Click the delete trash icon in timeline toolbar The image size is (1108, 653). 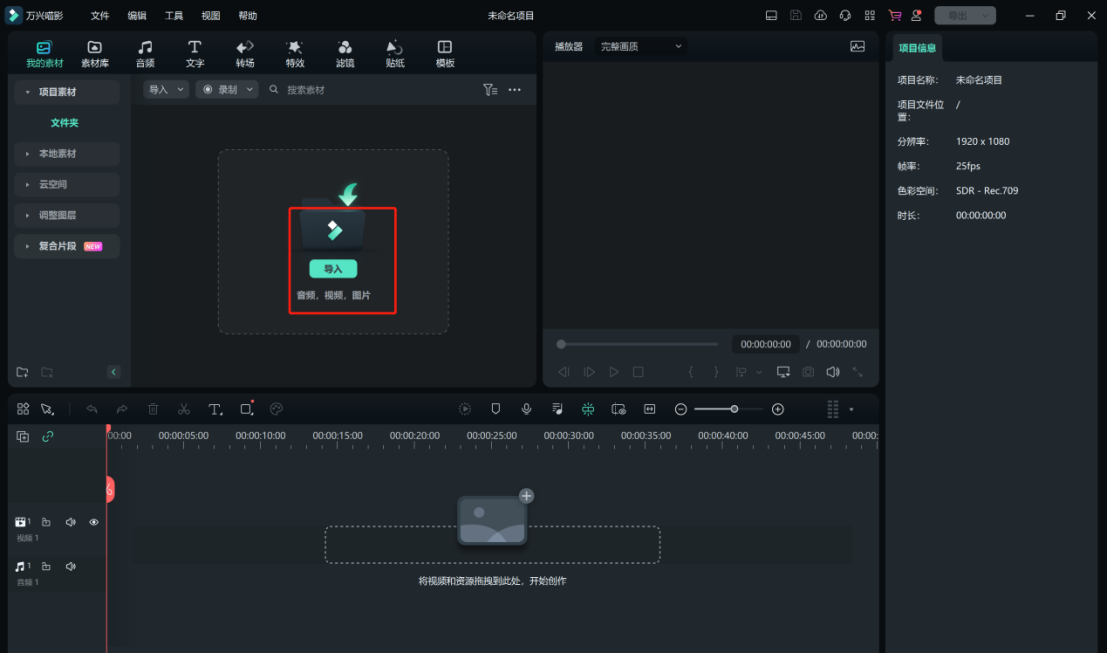click(x=153, y=409)
